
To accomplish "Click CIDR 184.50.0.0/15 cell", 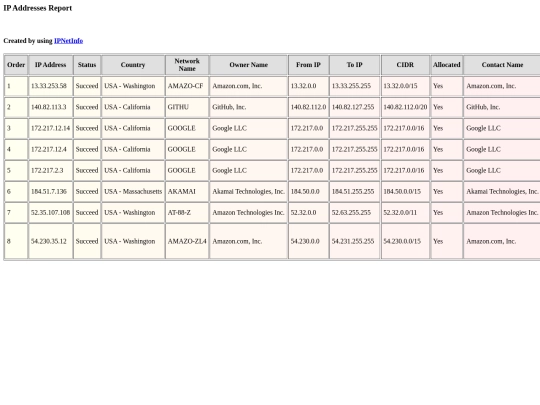I will [x=405, y=191].
